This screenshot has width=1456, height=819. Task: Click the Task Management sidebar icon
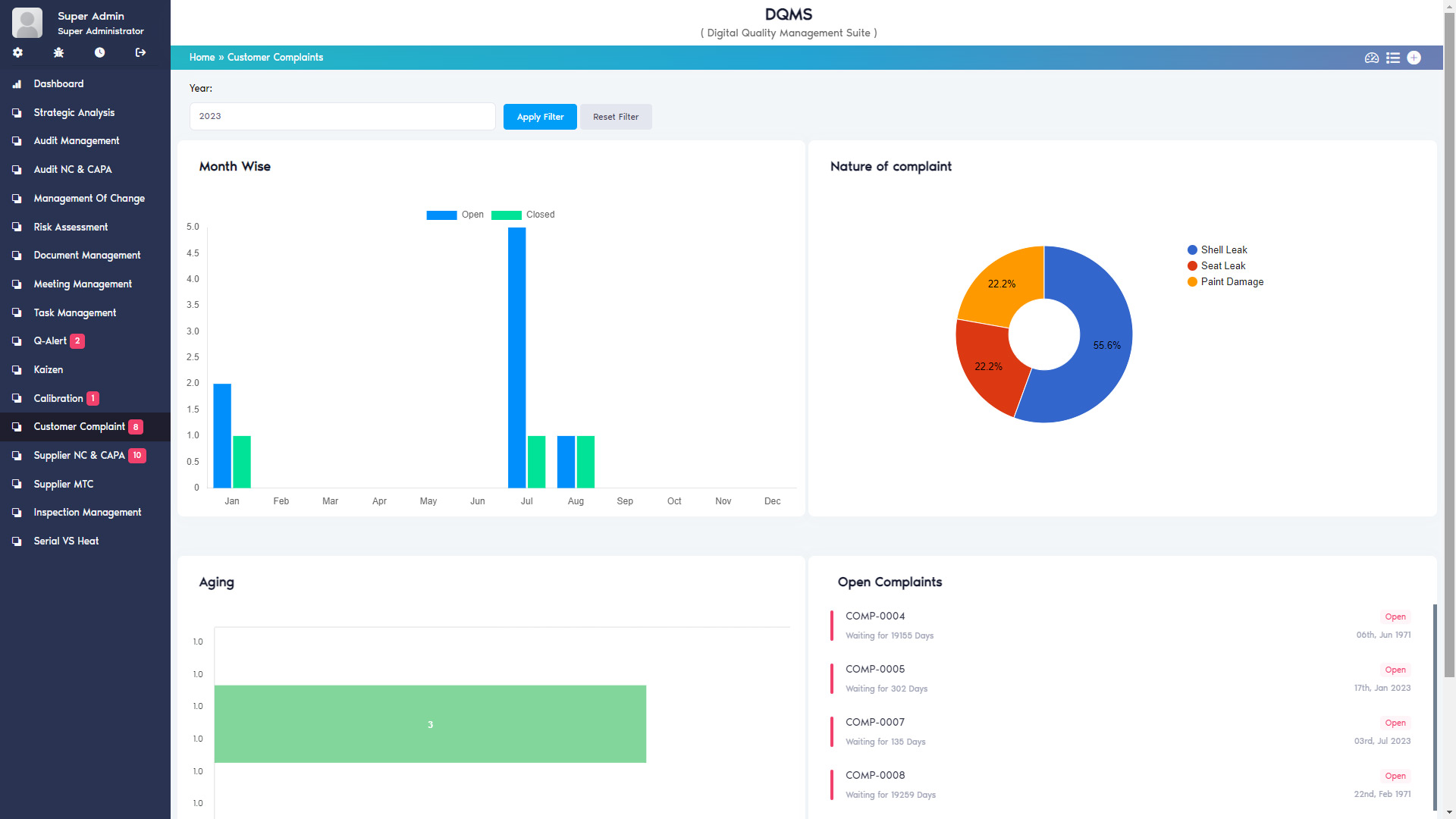[17, 312]
